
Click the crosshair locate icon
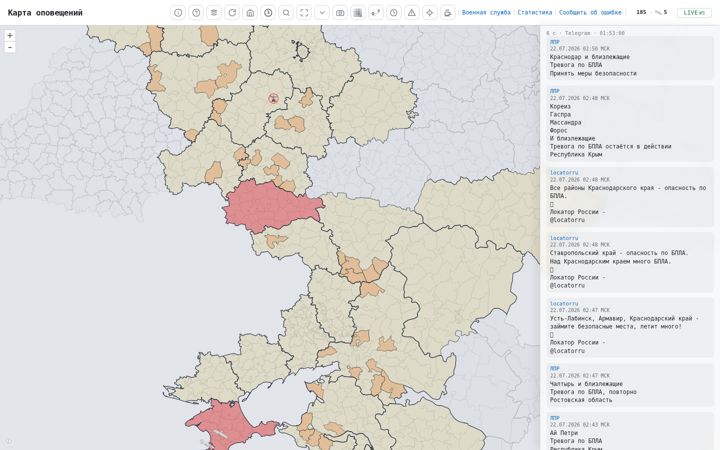point(430,13)
